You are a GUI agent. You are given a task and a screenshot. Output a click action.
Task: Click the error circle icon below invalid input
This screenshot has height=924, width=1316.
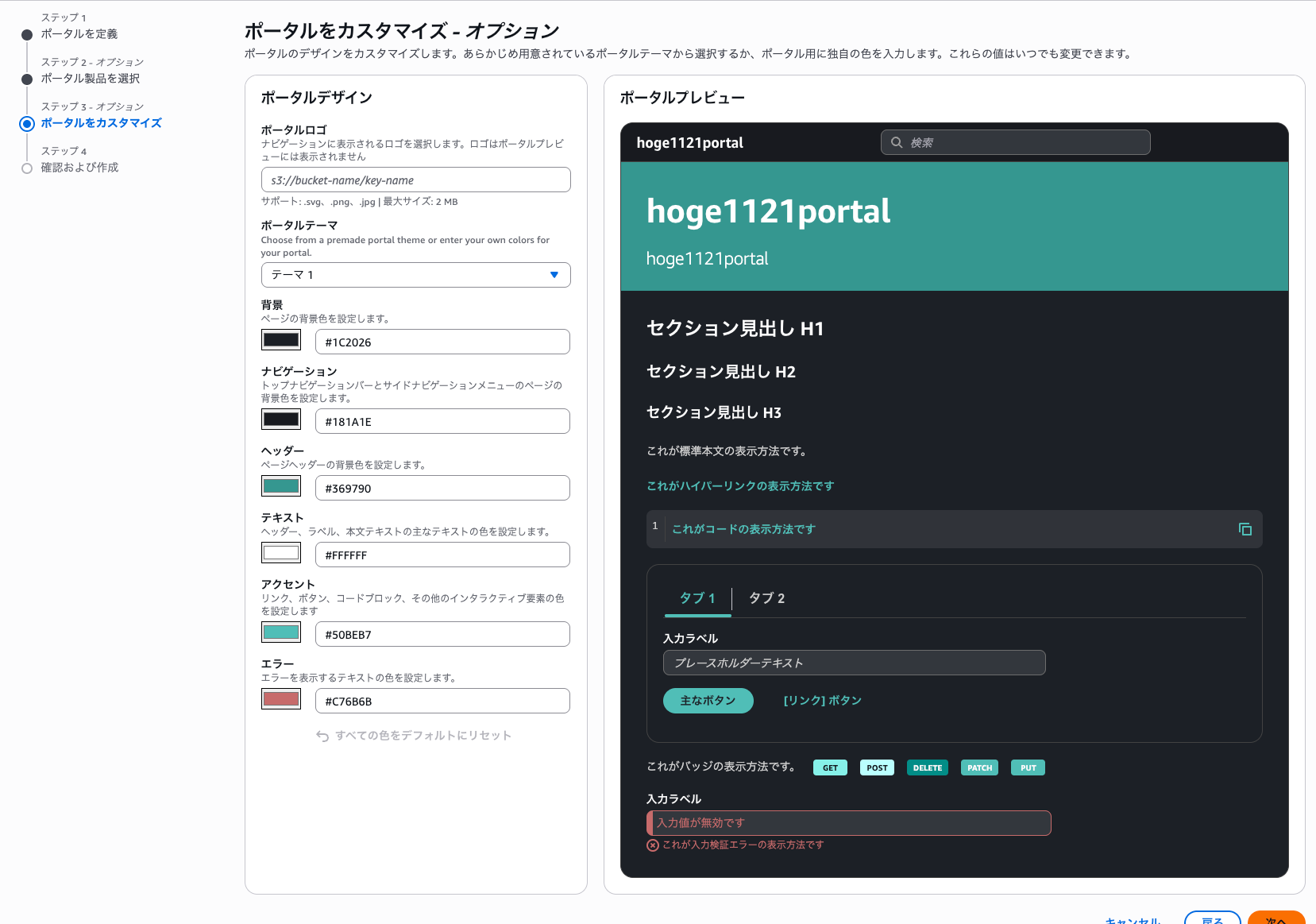pos(653,845)
